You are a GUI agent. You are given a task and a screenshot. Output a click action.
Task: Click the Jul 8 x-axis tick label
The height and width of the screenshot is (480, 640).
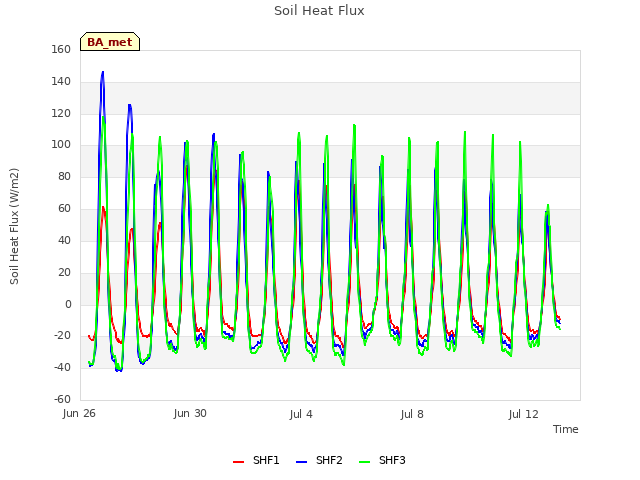coord(412,414)
